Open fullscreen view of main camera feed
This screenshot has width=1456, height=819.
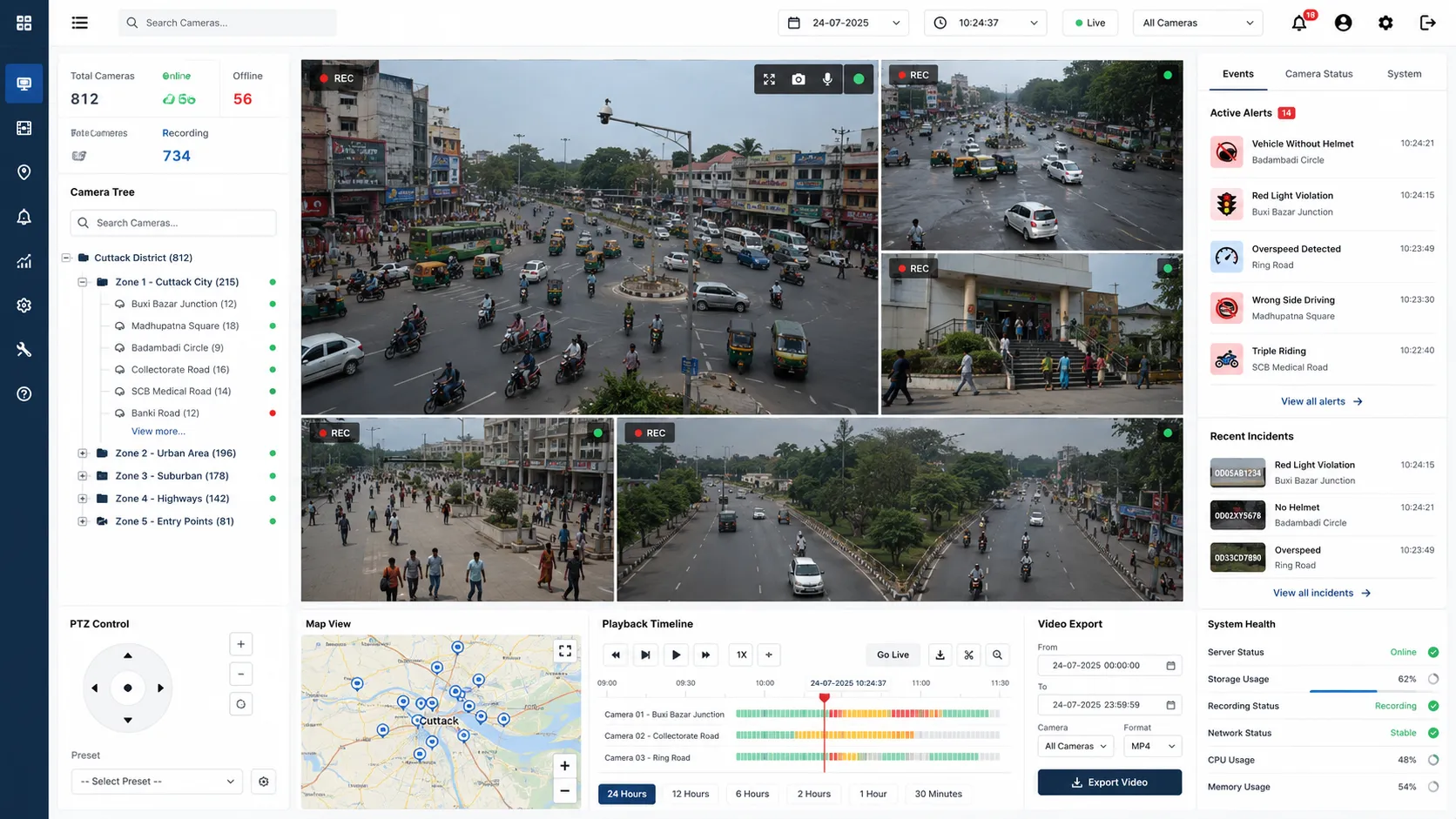[769, 79]
